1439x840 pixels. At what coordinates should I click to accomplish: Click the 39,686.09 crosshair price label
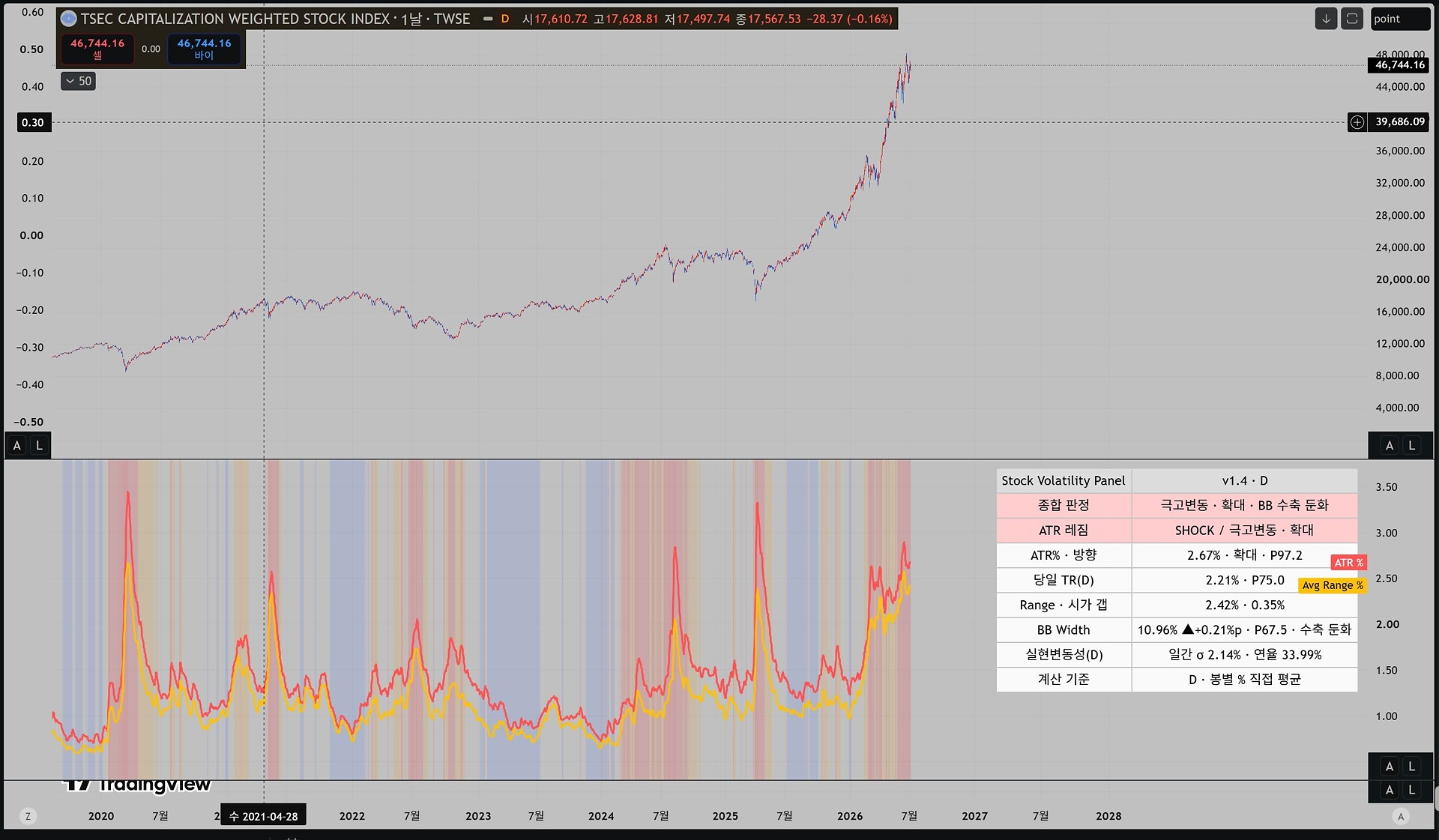1399,122
